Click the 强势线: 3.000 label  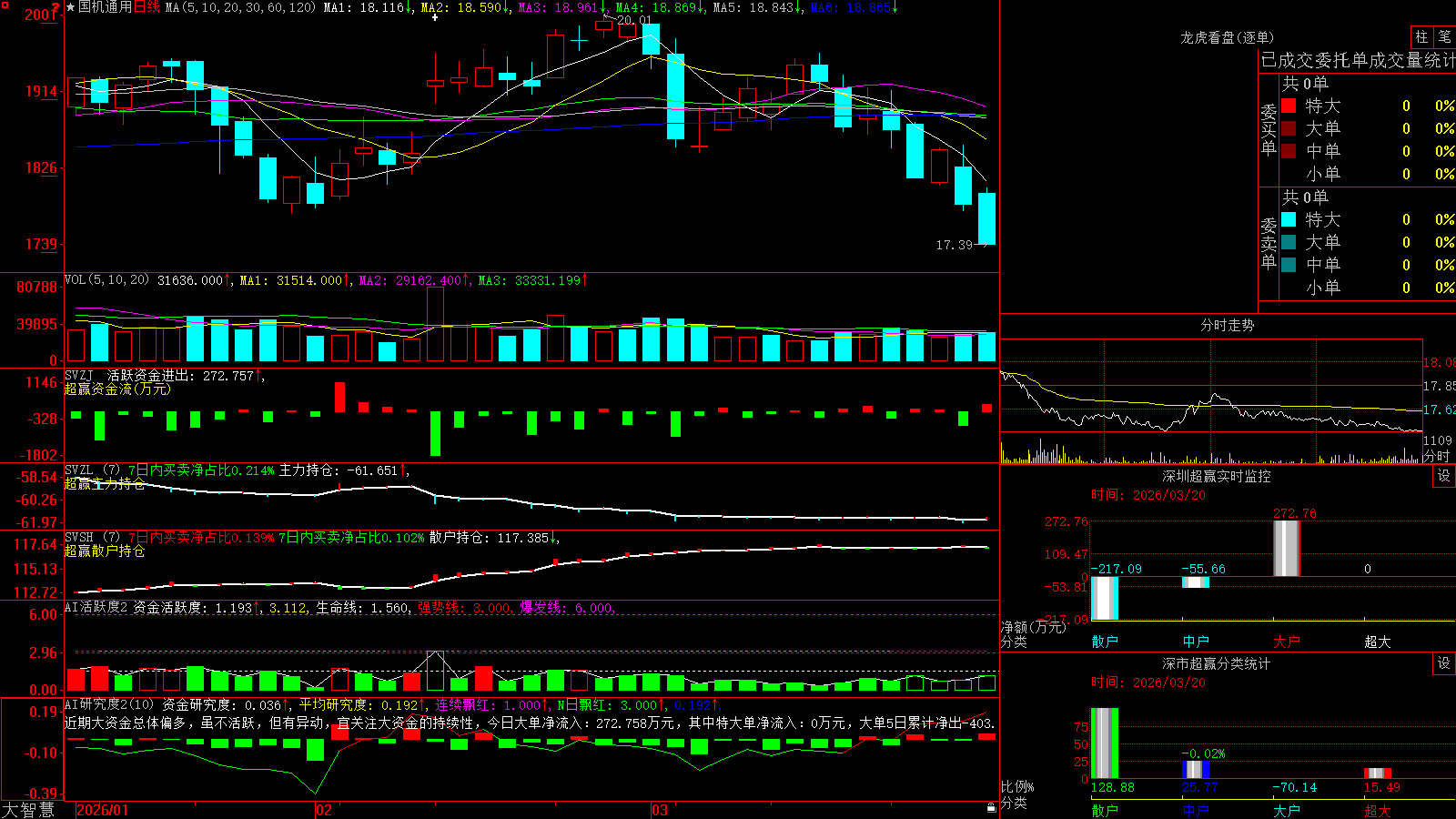pyautogui.click(x=464, y=607)
